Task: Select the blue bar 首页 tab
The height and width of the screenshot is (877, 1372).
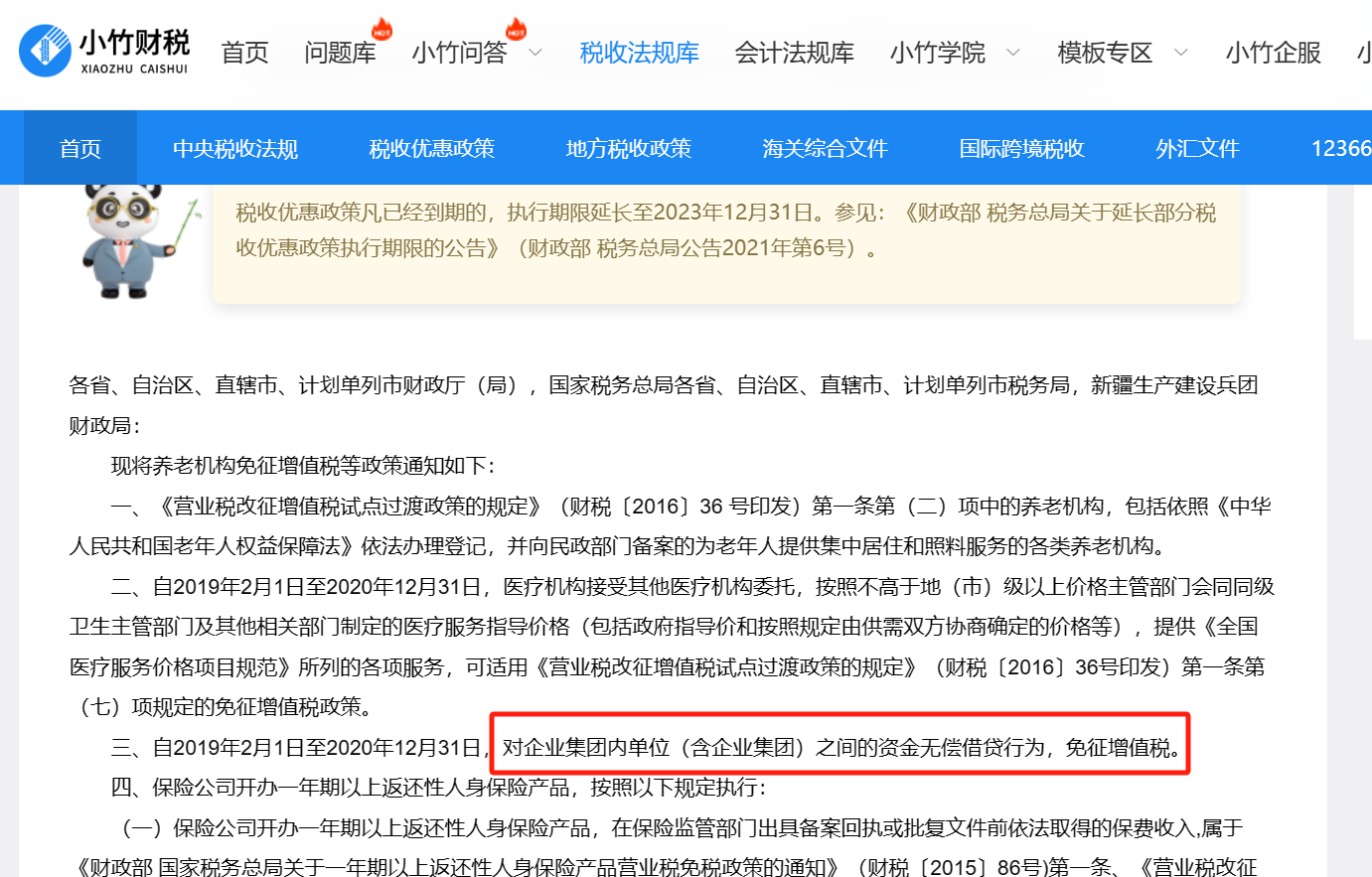Action: click(x=80, y=148)
